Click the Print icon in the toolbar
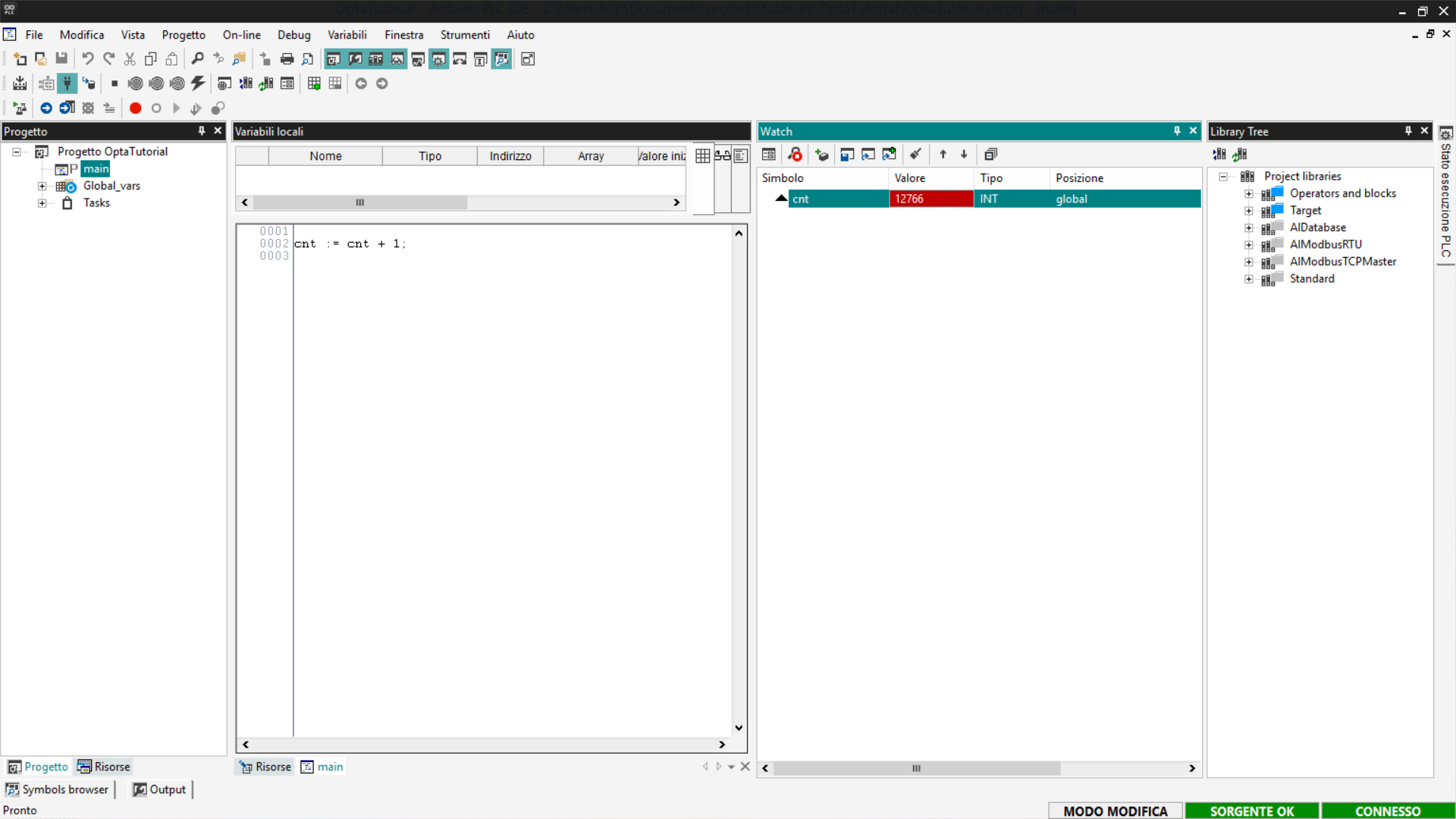The height and width of the screenshot is (819, 1456). click(287, 59)
